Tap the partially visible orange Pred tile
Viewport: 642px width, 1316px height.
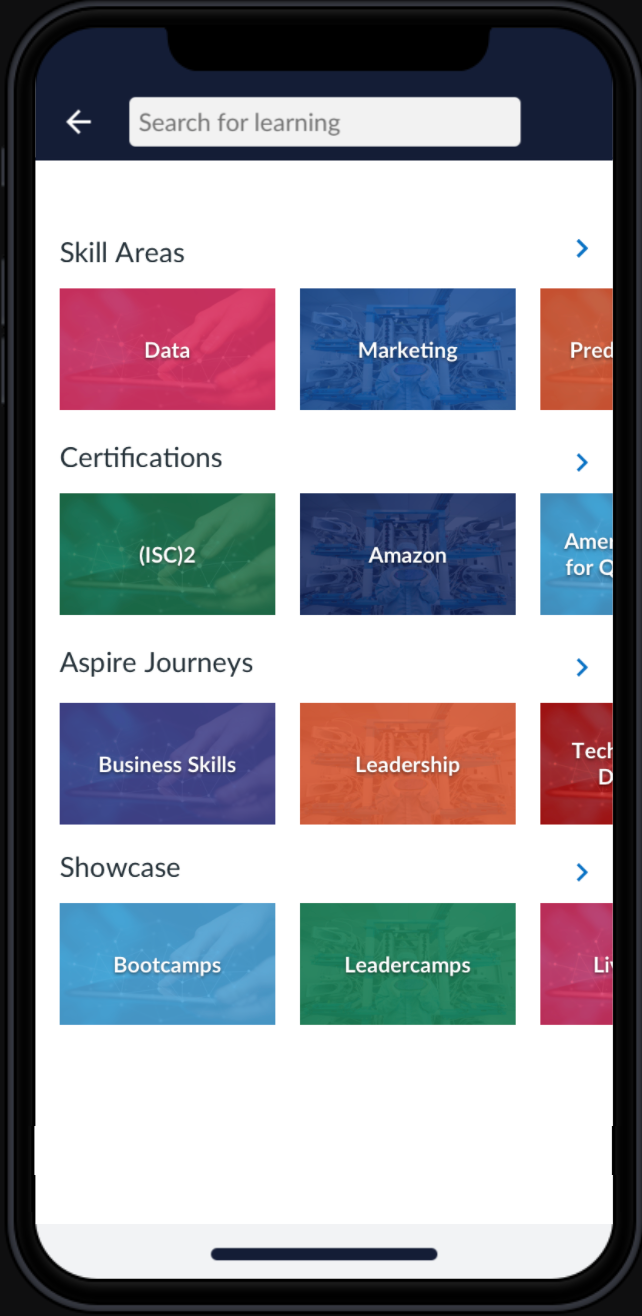(x=576, y=349)
